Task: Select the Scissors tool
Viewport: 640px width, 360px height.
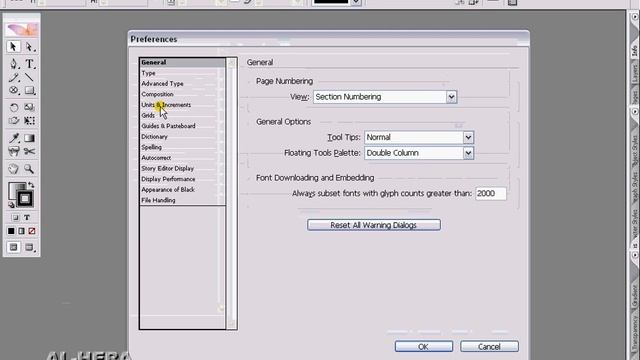Action: (29, 151)
